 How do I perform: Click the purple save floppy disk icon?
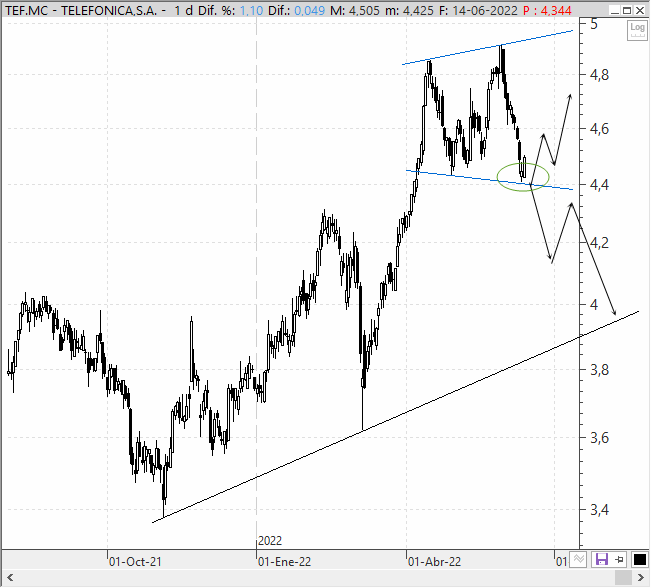[x=601, y=560]
